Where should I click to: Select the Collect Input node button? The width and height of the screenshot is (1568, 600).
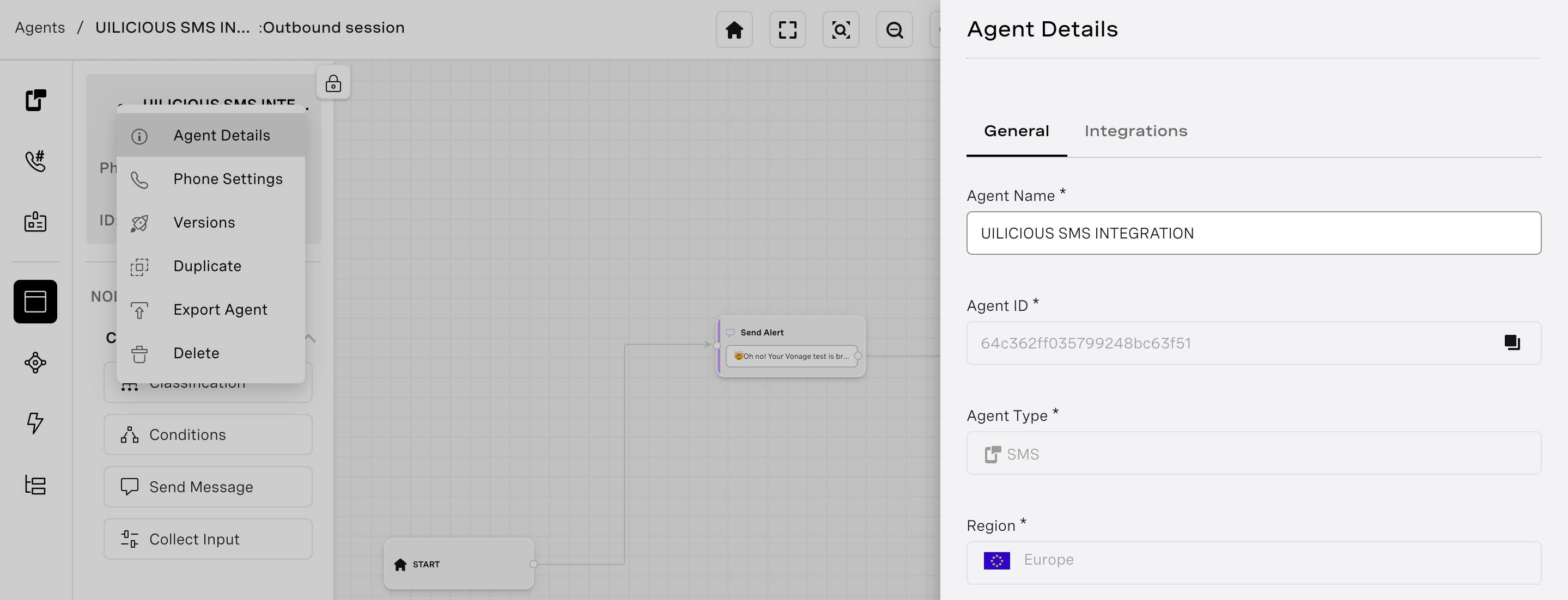coord(208,539)
